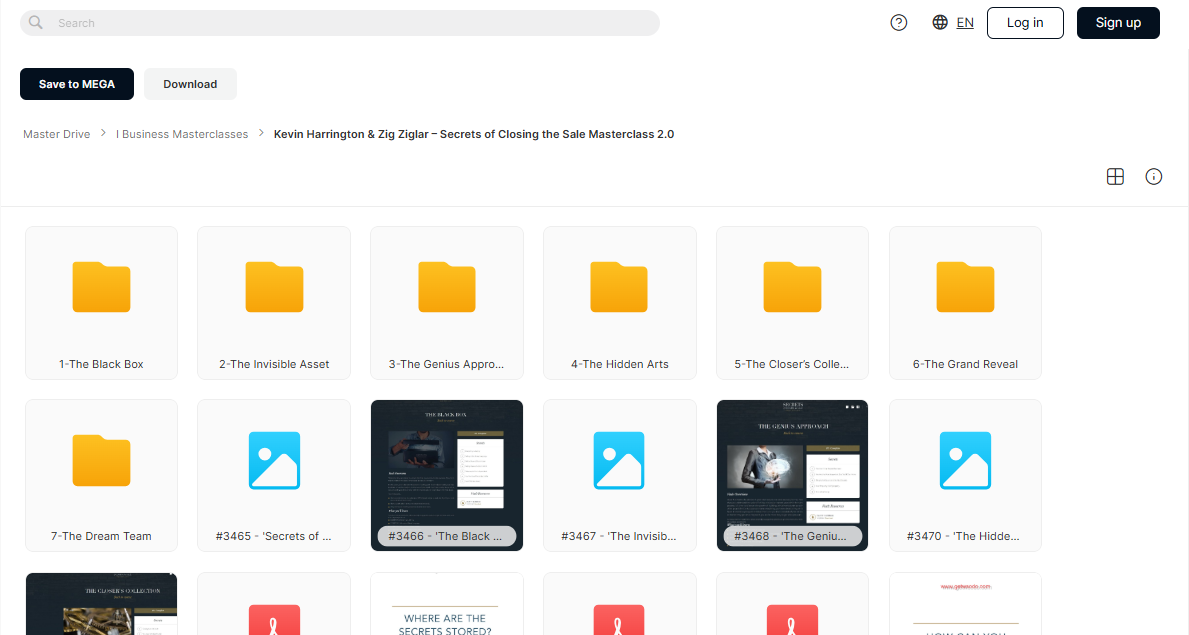Click the Download button
Screen dimensions: 1189x635
point(190,84)
